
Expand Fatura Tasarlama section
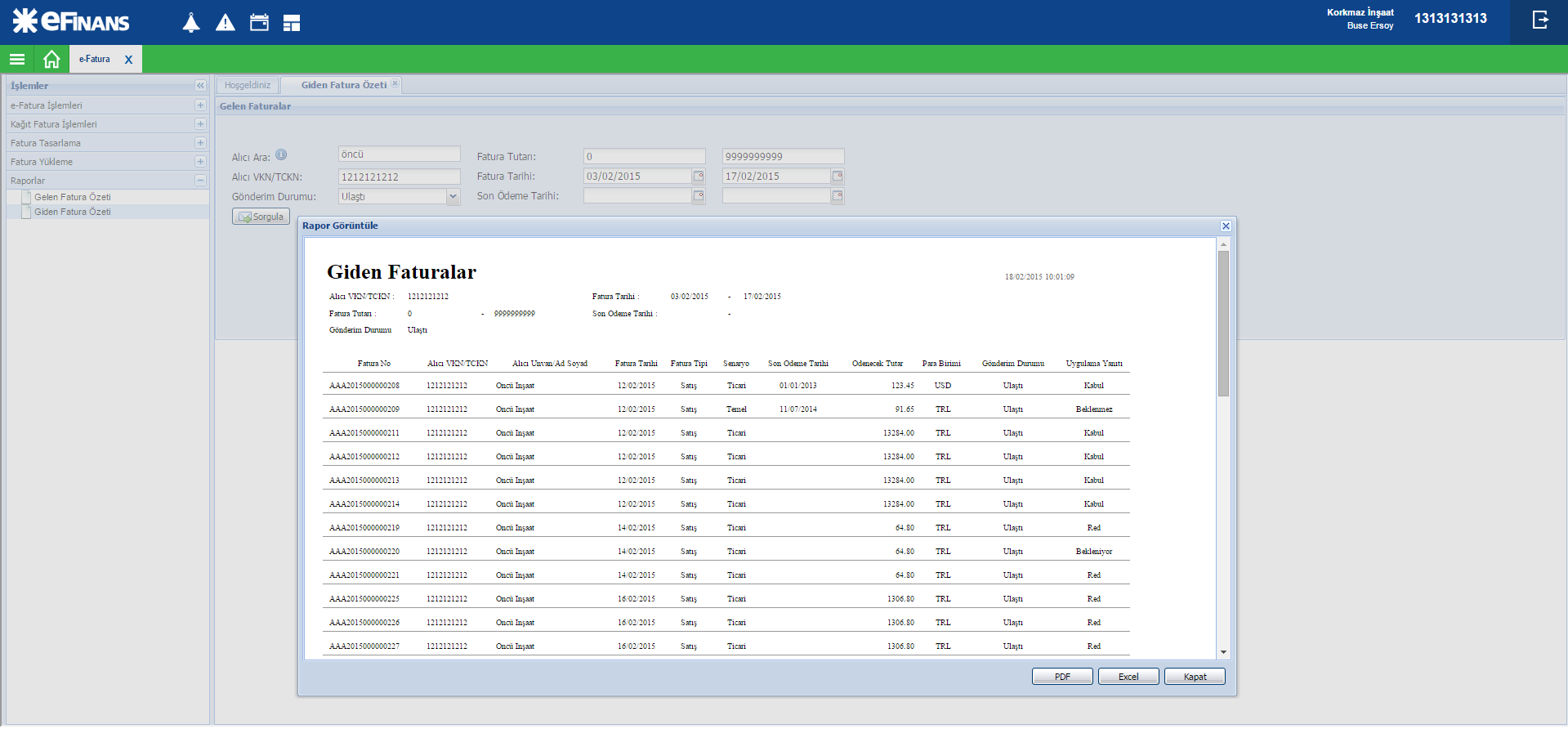[x=200, y=142]
